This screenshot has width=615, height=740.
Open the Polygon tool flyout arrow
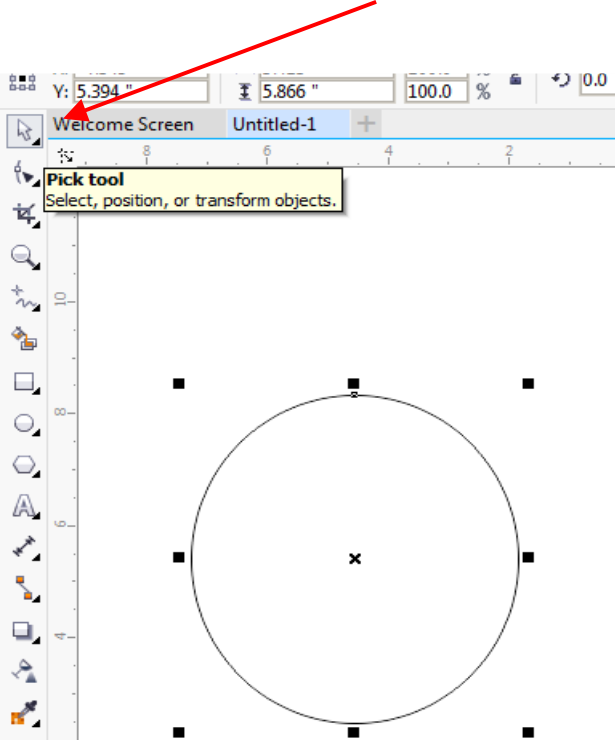point(37,474)
